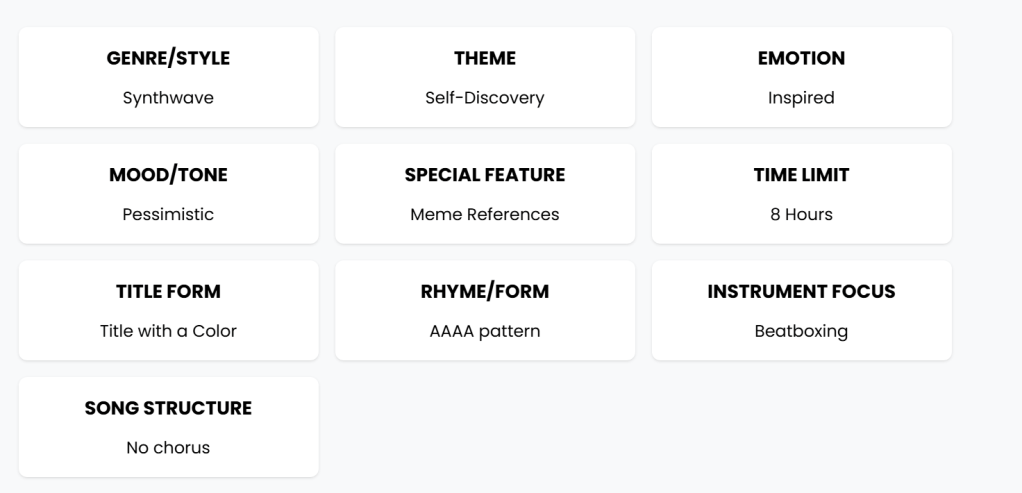1022x493 pixels.
Task: Click the MOOD/TONE card heading
Action: (x=168, y=175)
